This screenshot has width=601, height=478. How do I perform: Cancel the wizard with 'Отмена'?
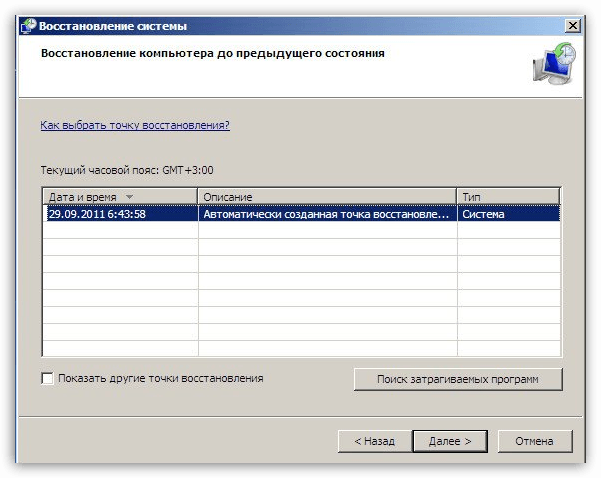[x=534, y=441]
